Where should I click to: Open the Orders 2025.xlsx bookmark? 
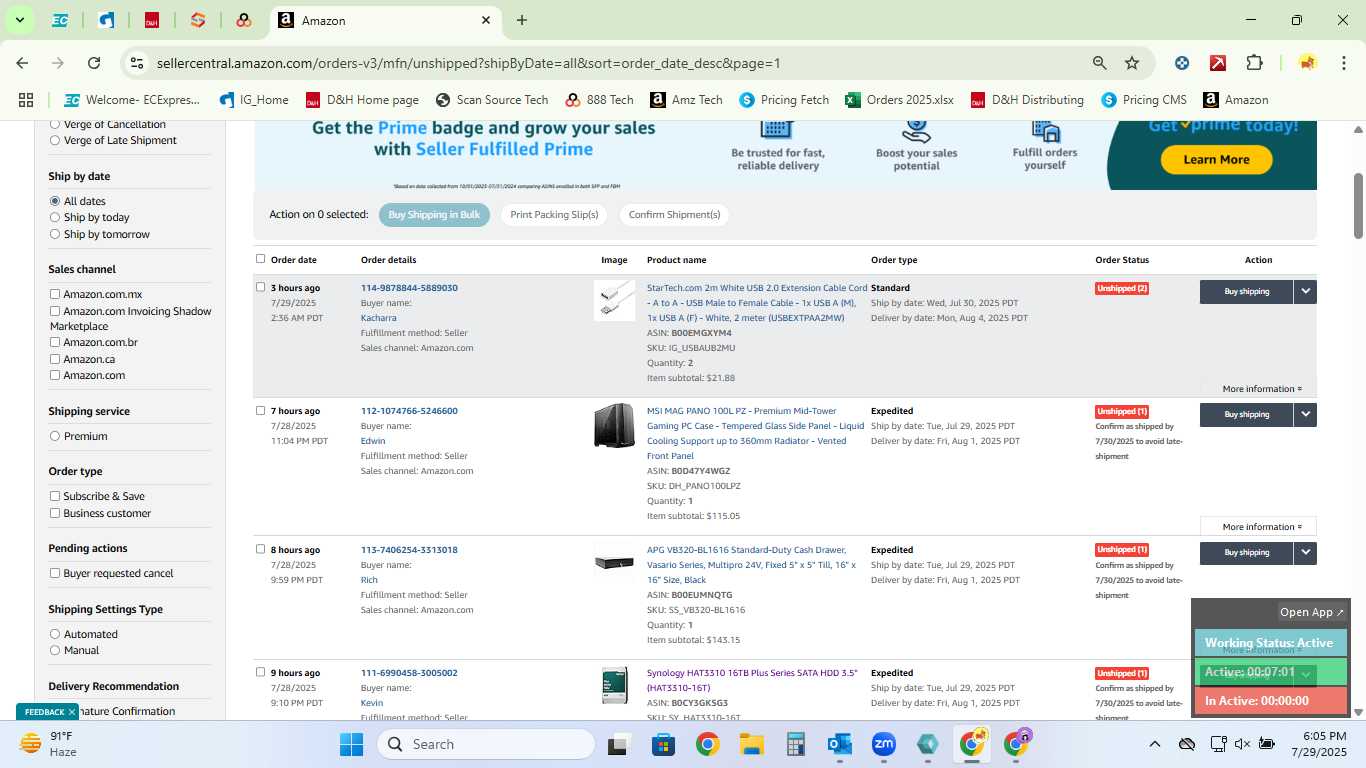899,100
